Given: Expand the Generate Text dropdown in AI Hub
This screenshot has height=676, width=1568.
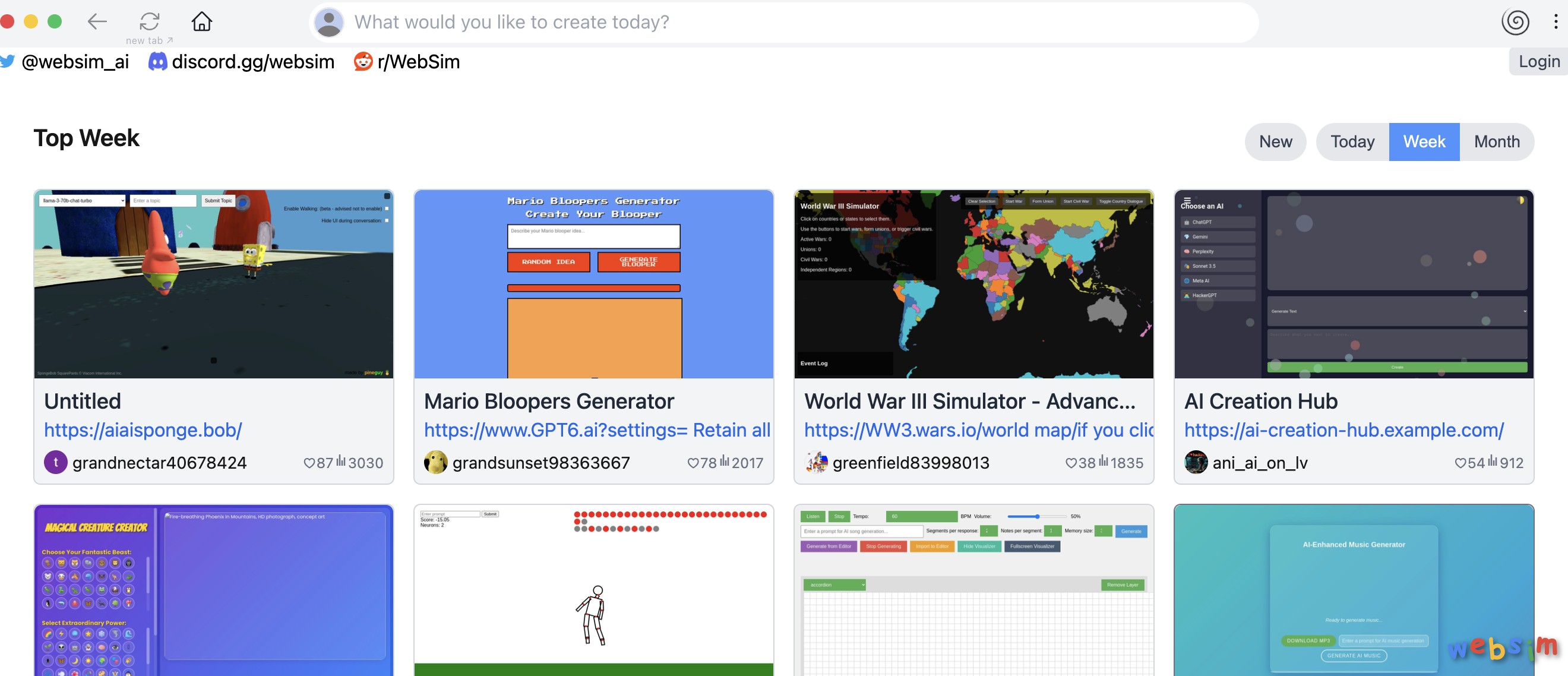Looking at the screenshot, I should point(1398,311).
